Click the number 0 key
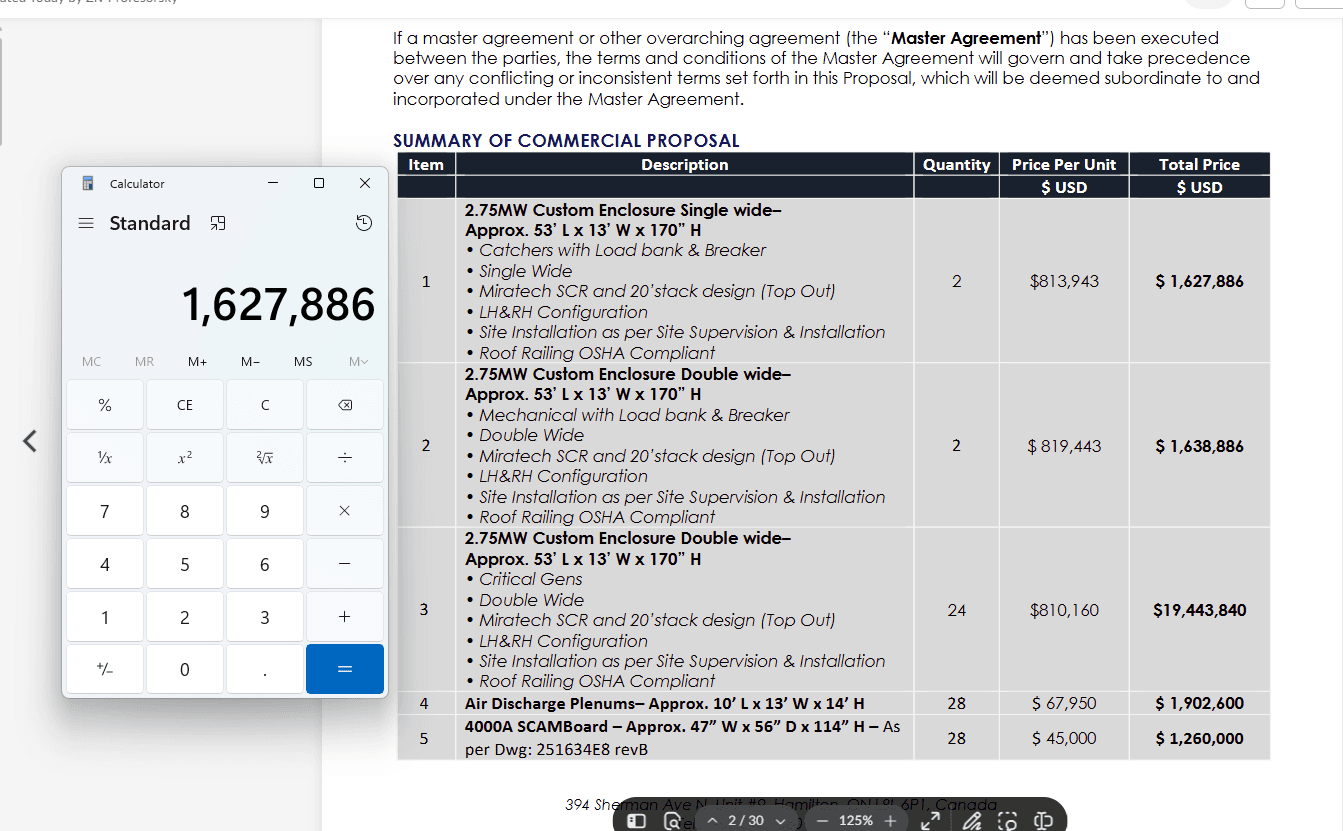The image size is (1343, 831). click(x=185, y=670)
